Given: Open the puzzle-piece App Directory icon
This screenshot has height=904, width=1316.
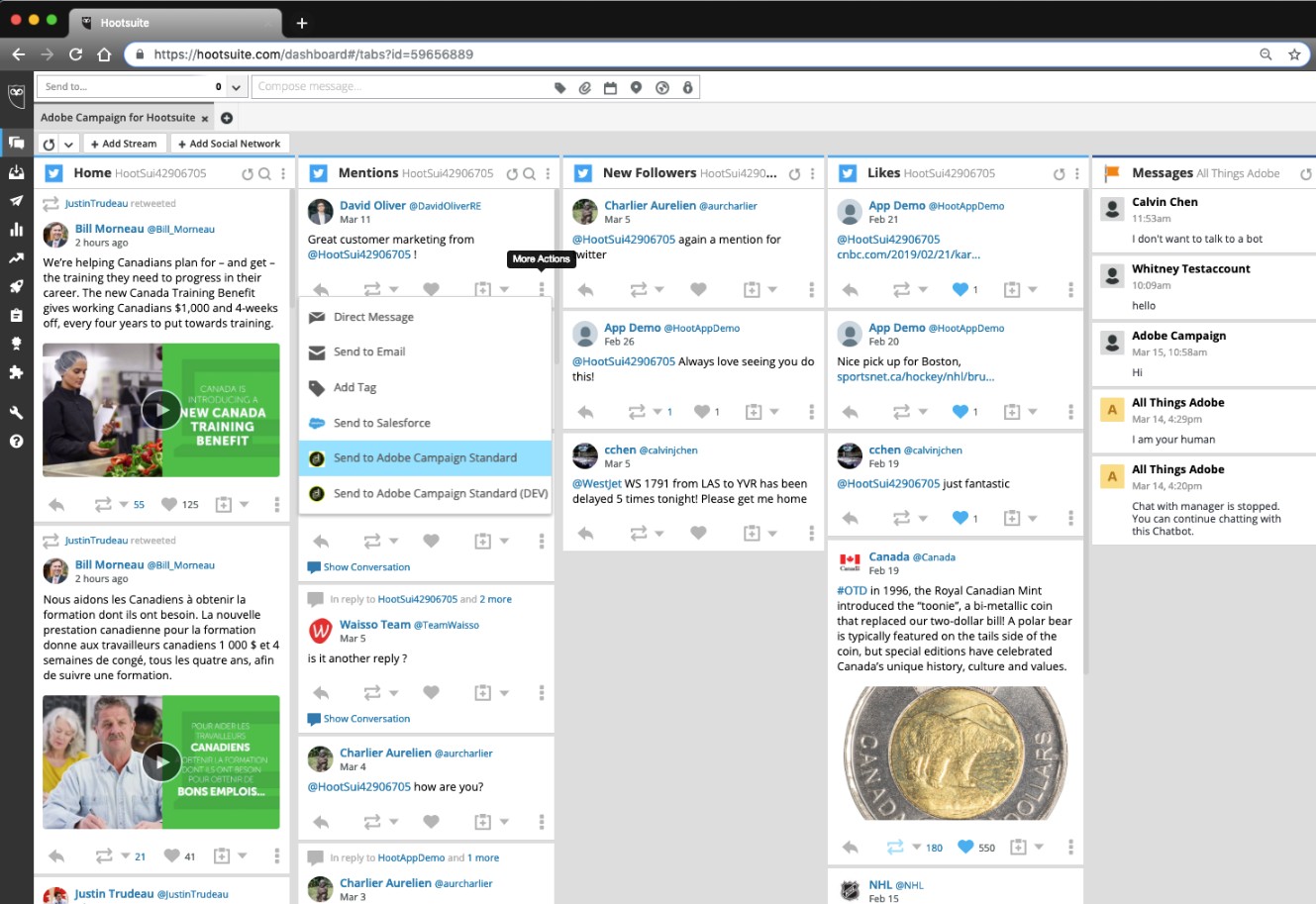Looking at the screenshot, I should 16,372.
